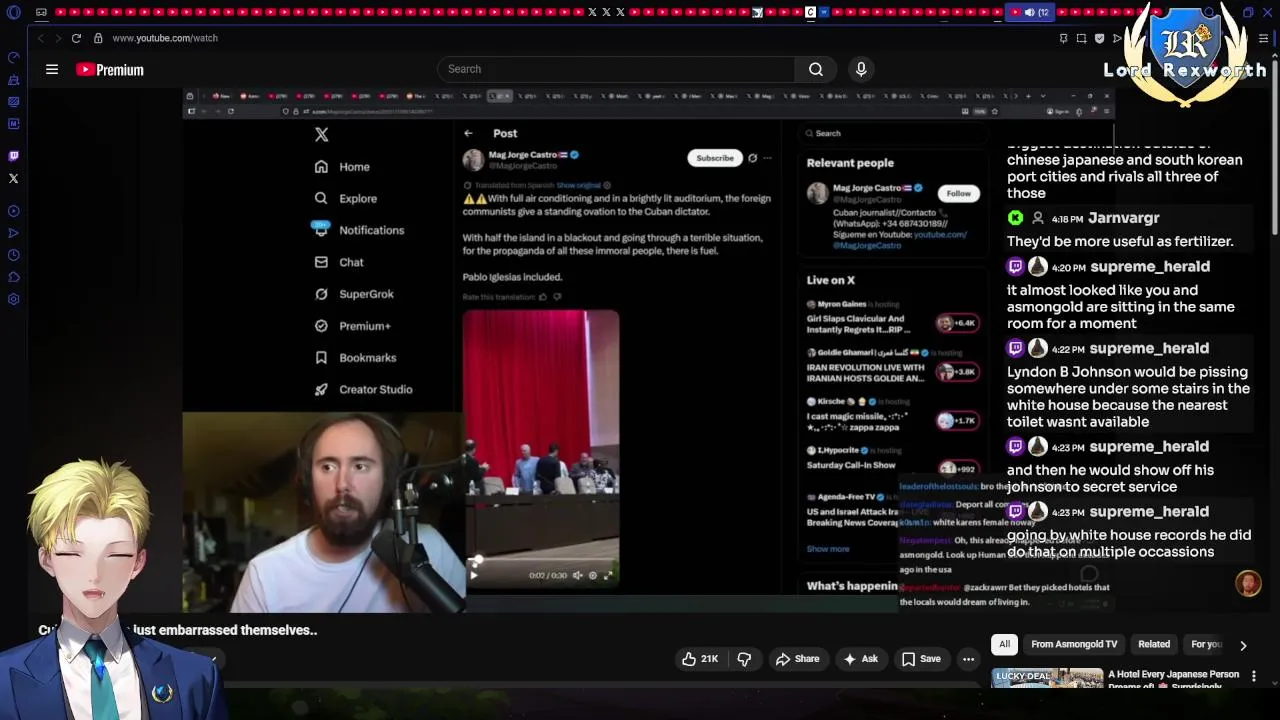Open 'A Hotel Every Japanese Person' video title
The image size is (1280, 720).
1173,679
